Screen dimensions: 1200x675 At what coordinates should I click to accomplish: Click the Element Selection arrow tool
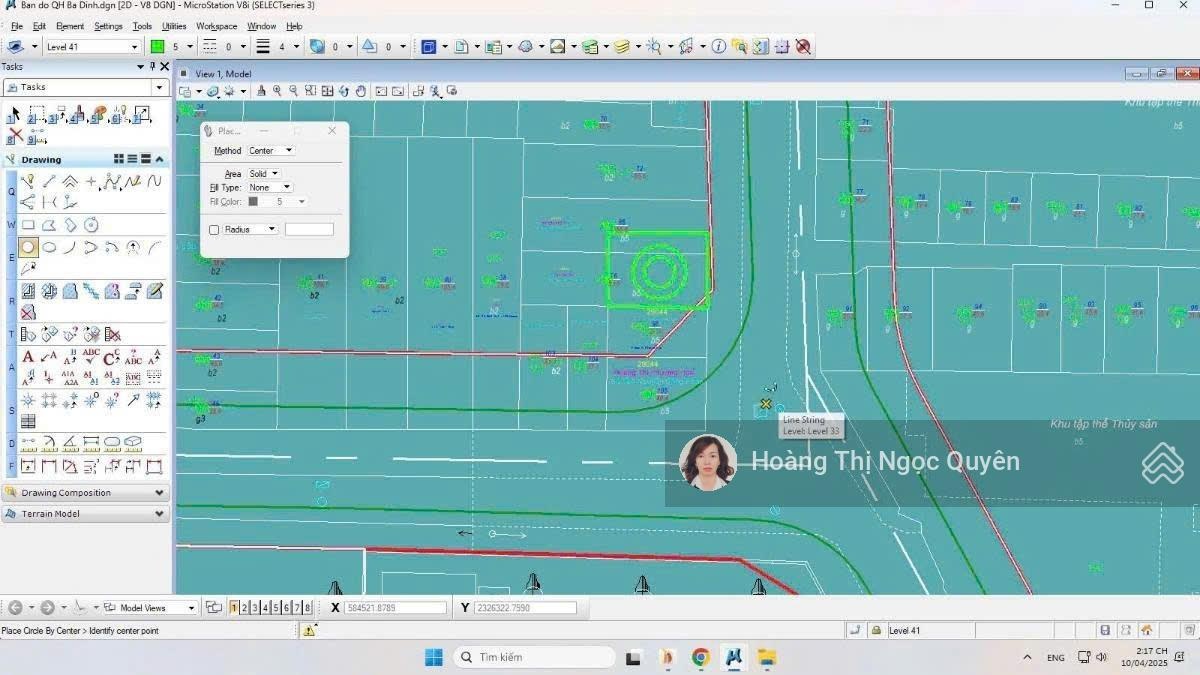(14, 115)
